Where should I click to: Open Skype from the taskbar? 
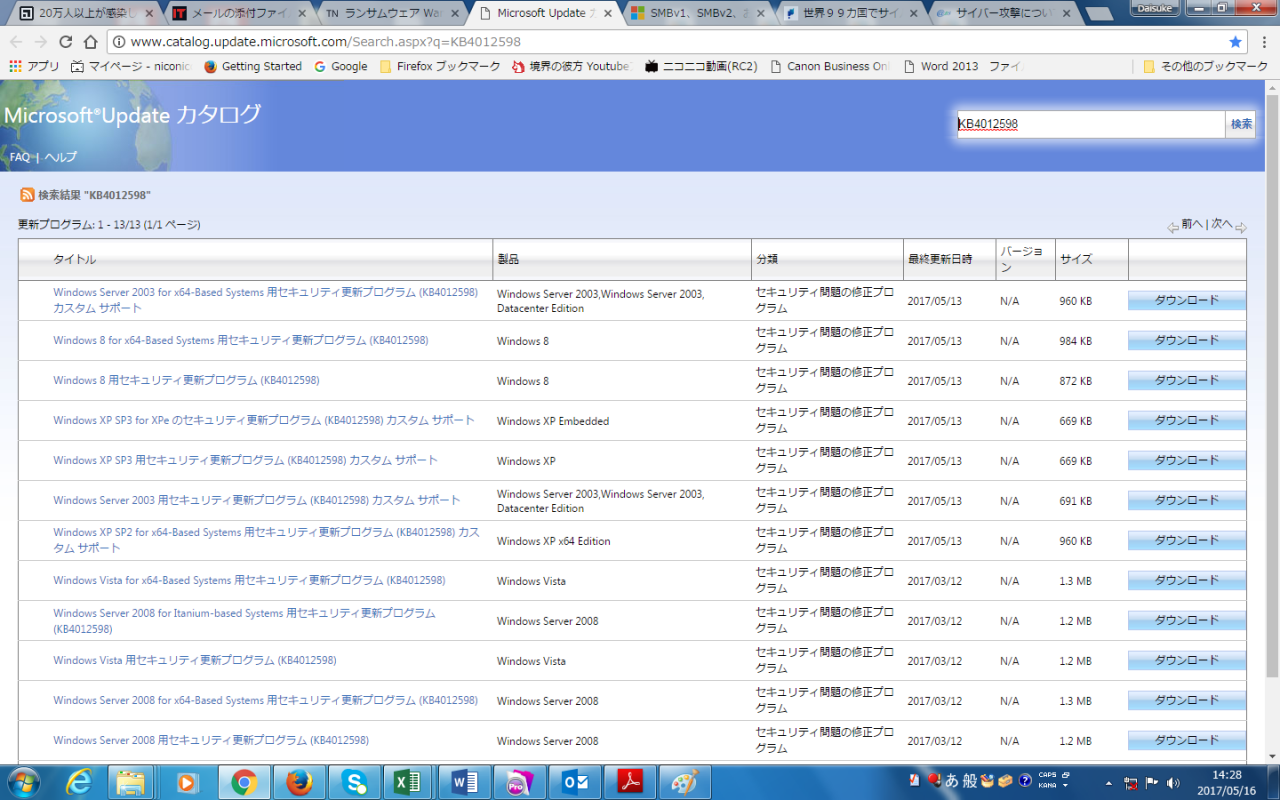pyautogui.click(x=352, y=782)
